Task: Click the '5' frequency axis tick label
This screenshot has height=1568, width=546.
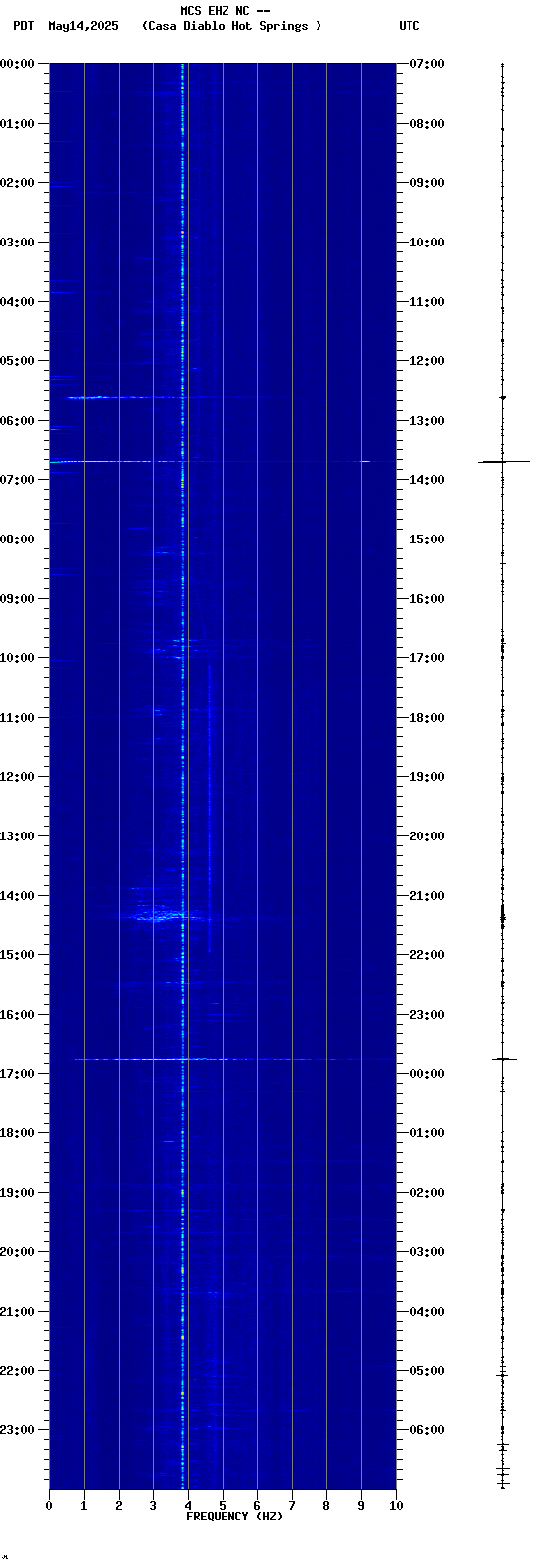Action: click(223, 1506)
